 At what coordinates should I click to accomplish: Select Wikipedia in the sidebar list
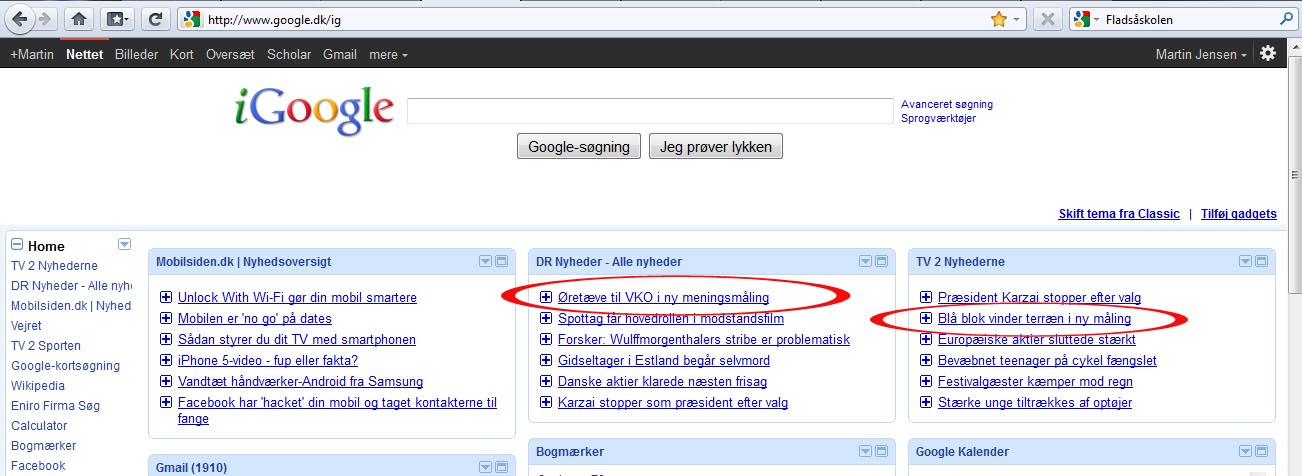(38, 385)
